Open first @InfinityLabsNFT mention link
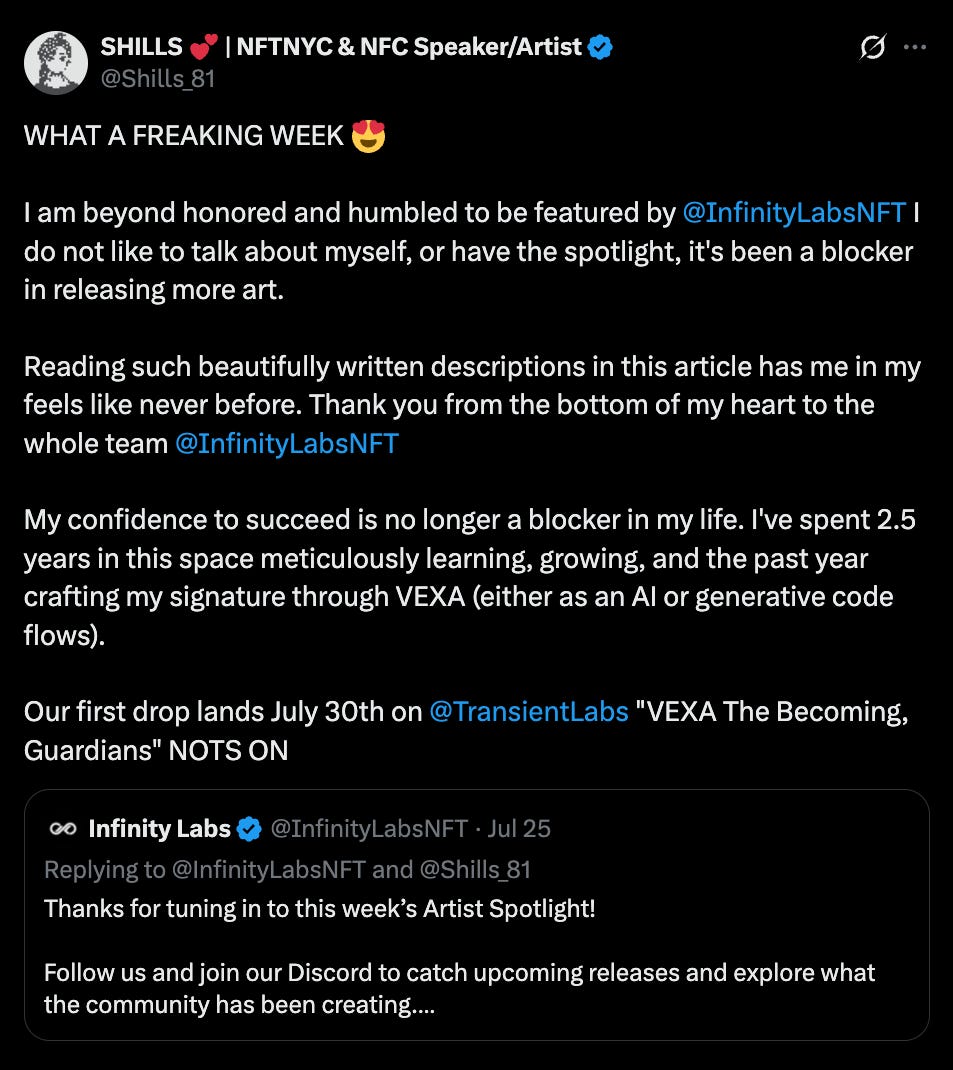 [794, 212]
